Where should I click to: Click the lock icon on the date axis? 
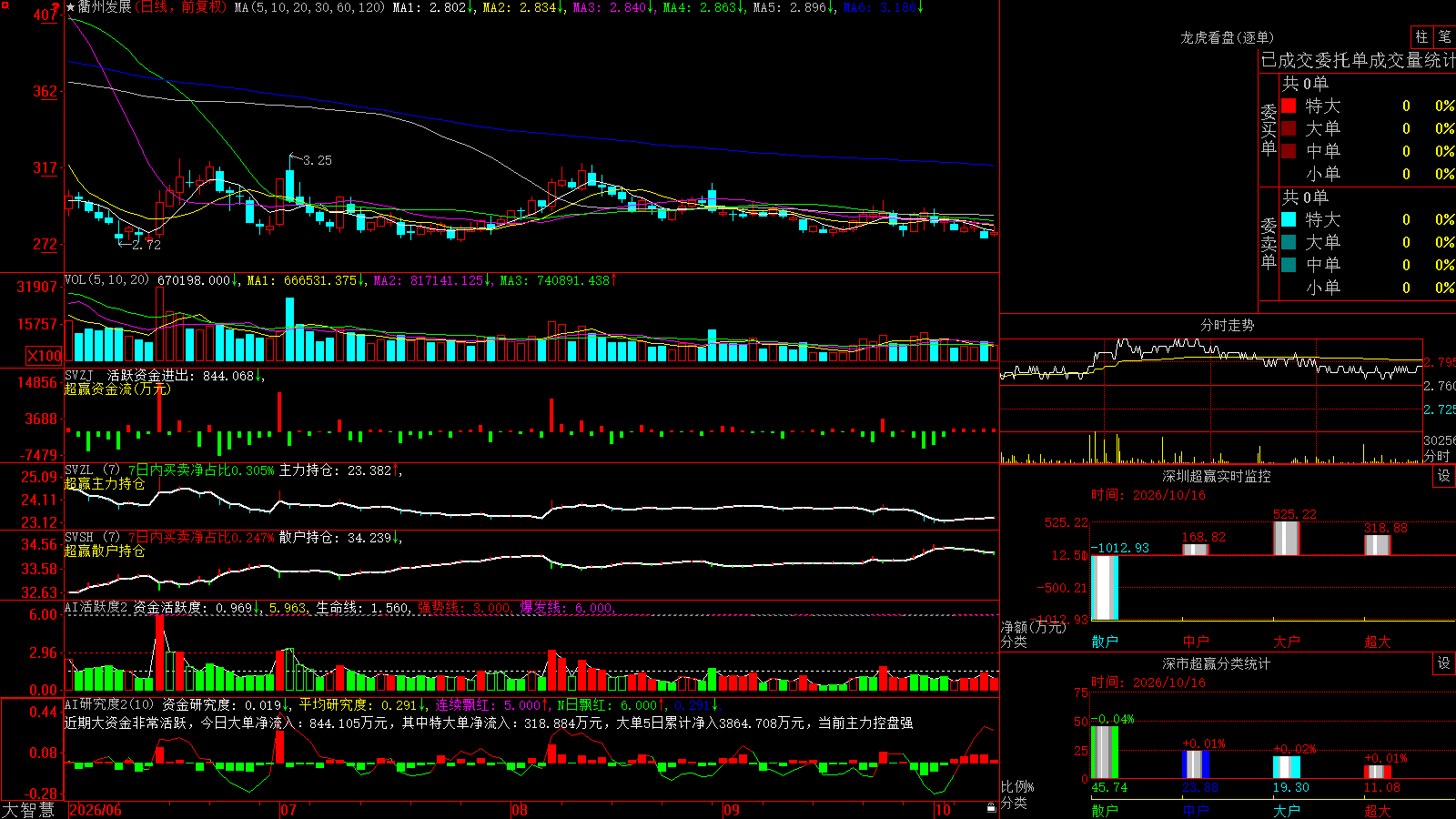coord(992,808)
